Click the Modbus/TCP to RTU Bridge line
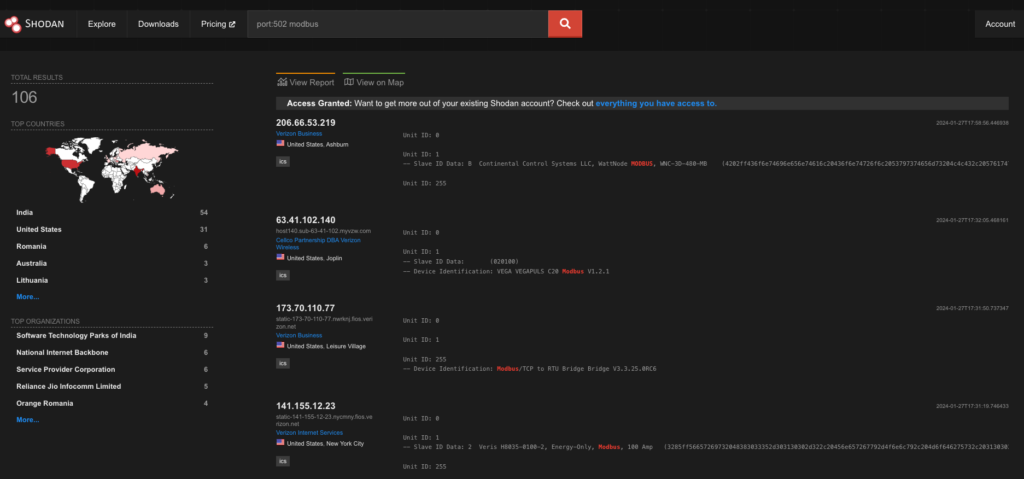Viewport: 1024px width, 479px height. point(530,369)
